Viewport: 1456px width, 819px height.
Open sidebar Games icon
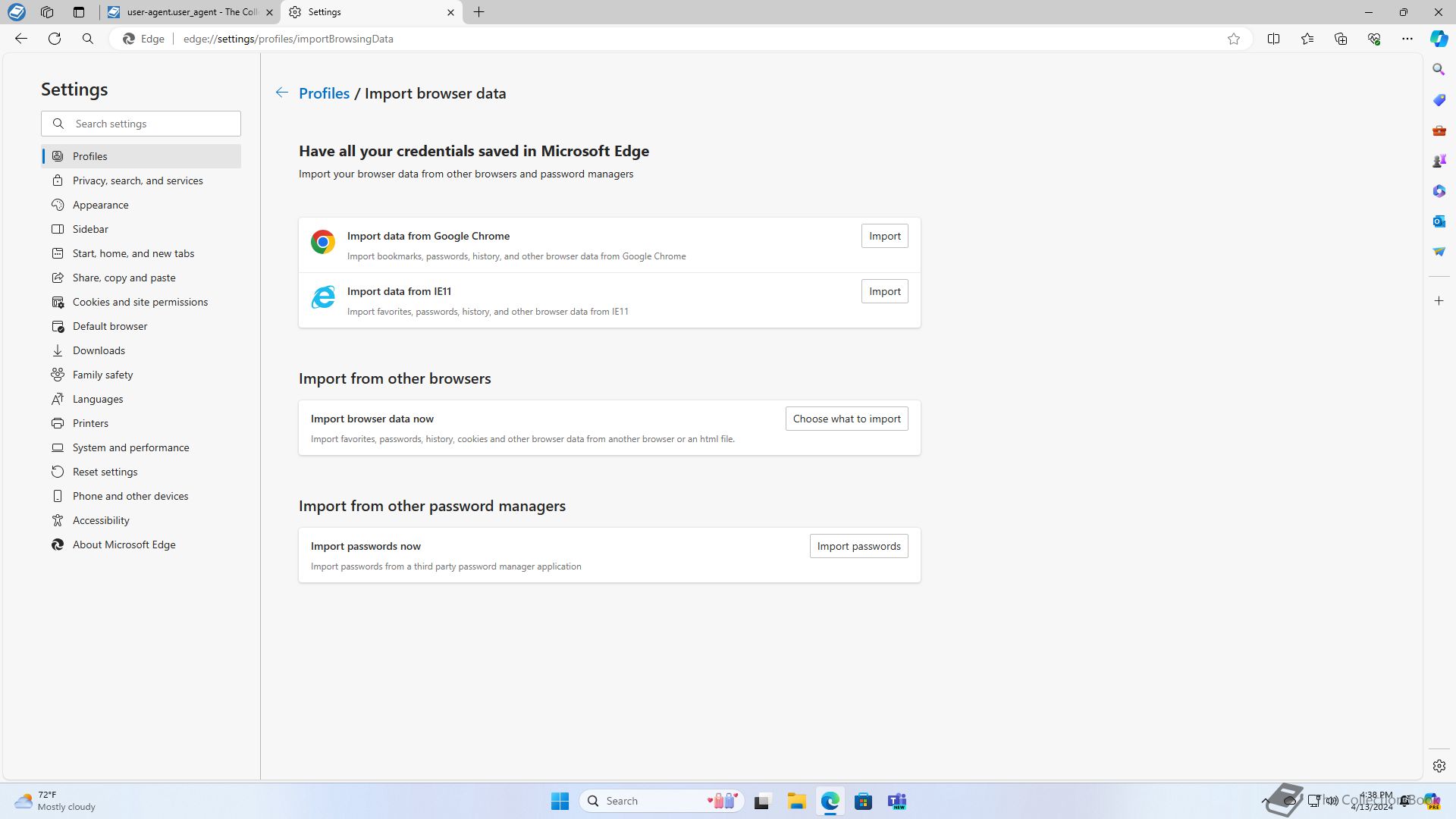1439,161
